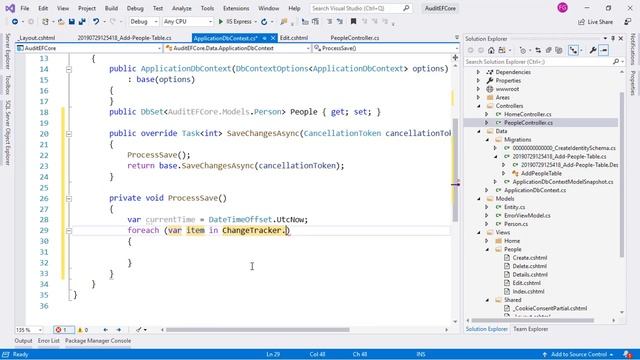Open the user account avatar
Screen dimensions: 640x360
[x=562, y=8]
